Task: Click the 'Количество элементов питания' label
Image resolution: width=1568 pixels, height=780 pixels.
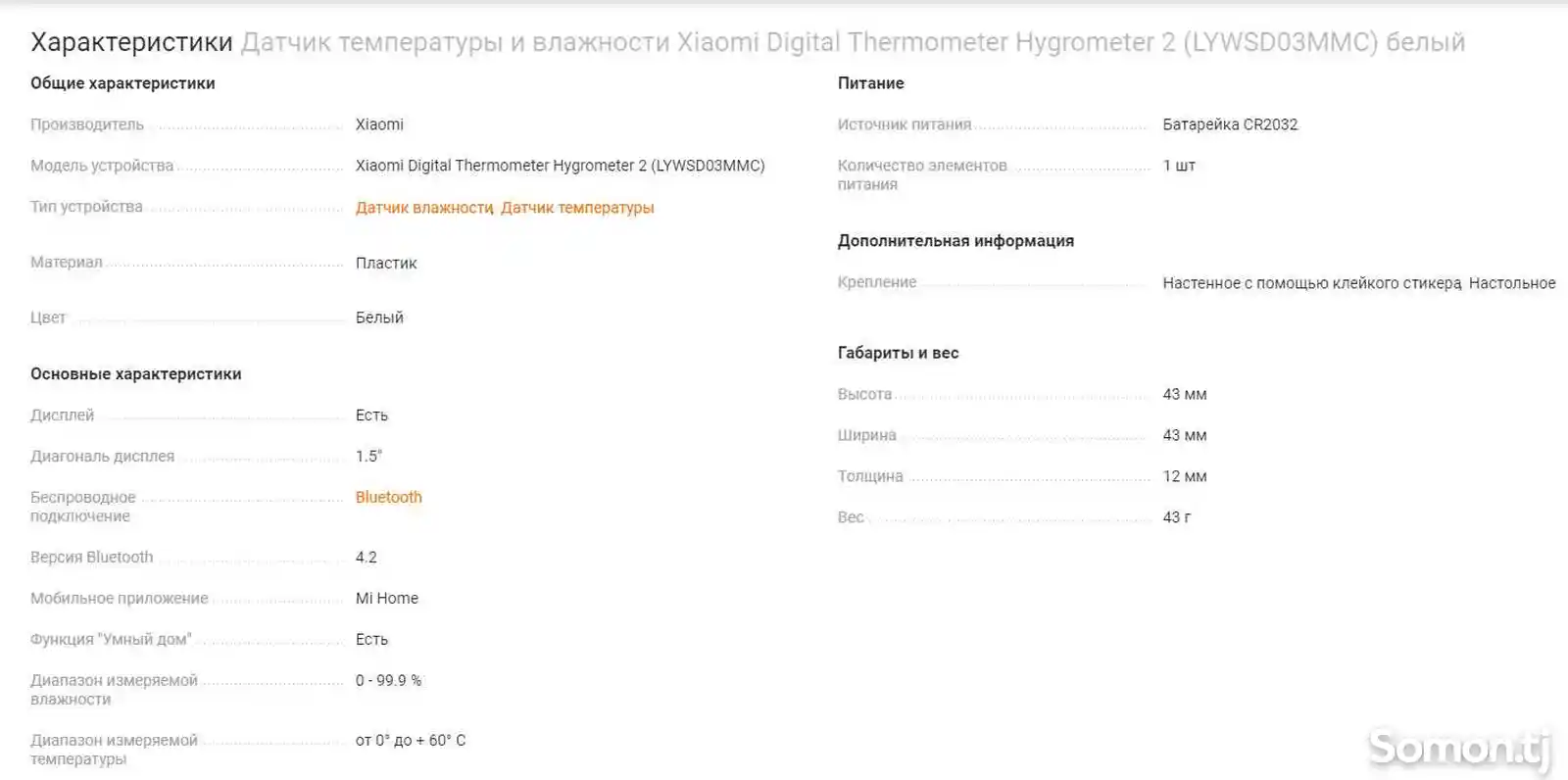Action: coord(922,175)
